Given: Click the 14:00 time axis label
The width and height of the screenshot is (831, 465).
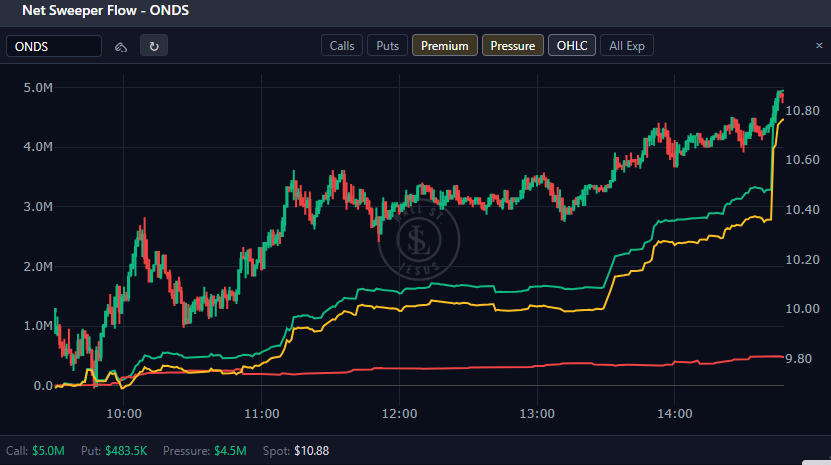Looking at the screenshot, I should click(675, 414).
